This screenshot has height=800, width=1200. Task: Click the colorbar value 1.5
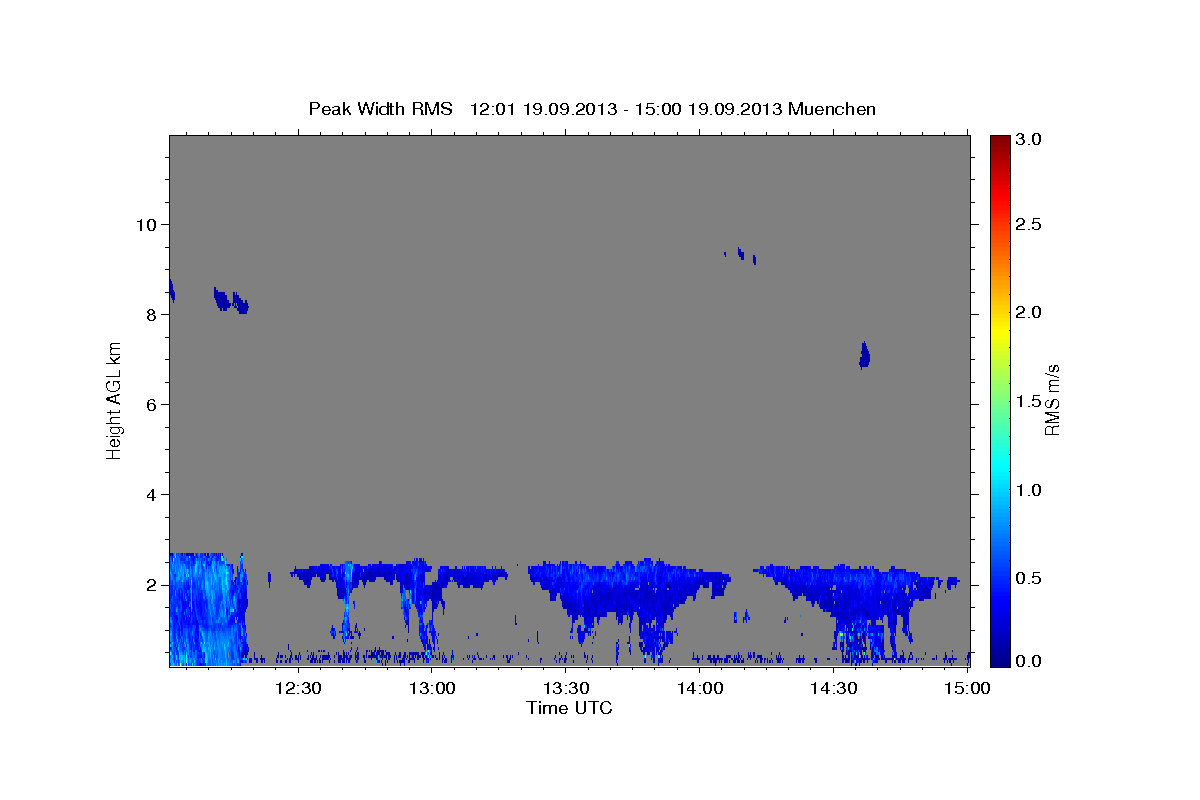click(x=1030, y=401)
